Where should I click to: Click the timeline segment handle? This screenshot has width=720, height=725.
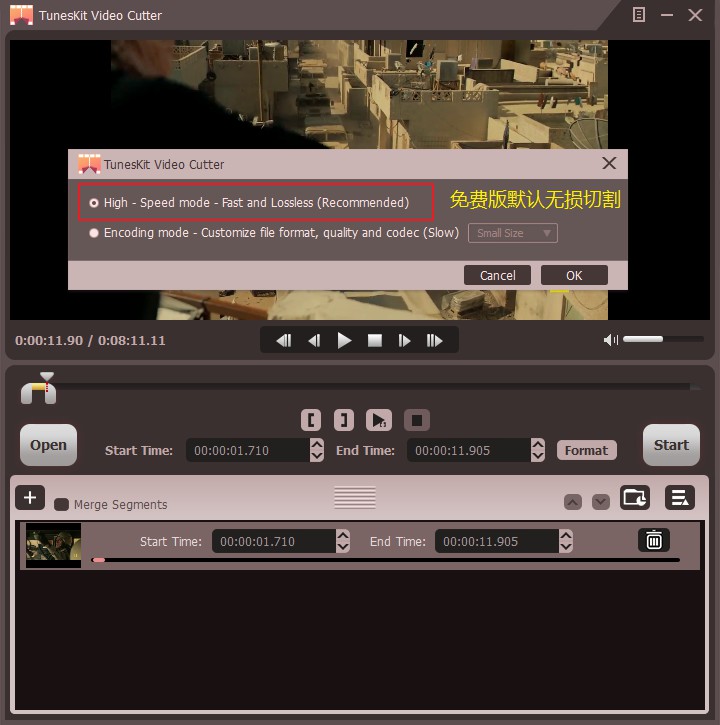click(x=38, y=393)
